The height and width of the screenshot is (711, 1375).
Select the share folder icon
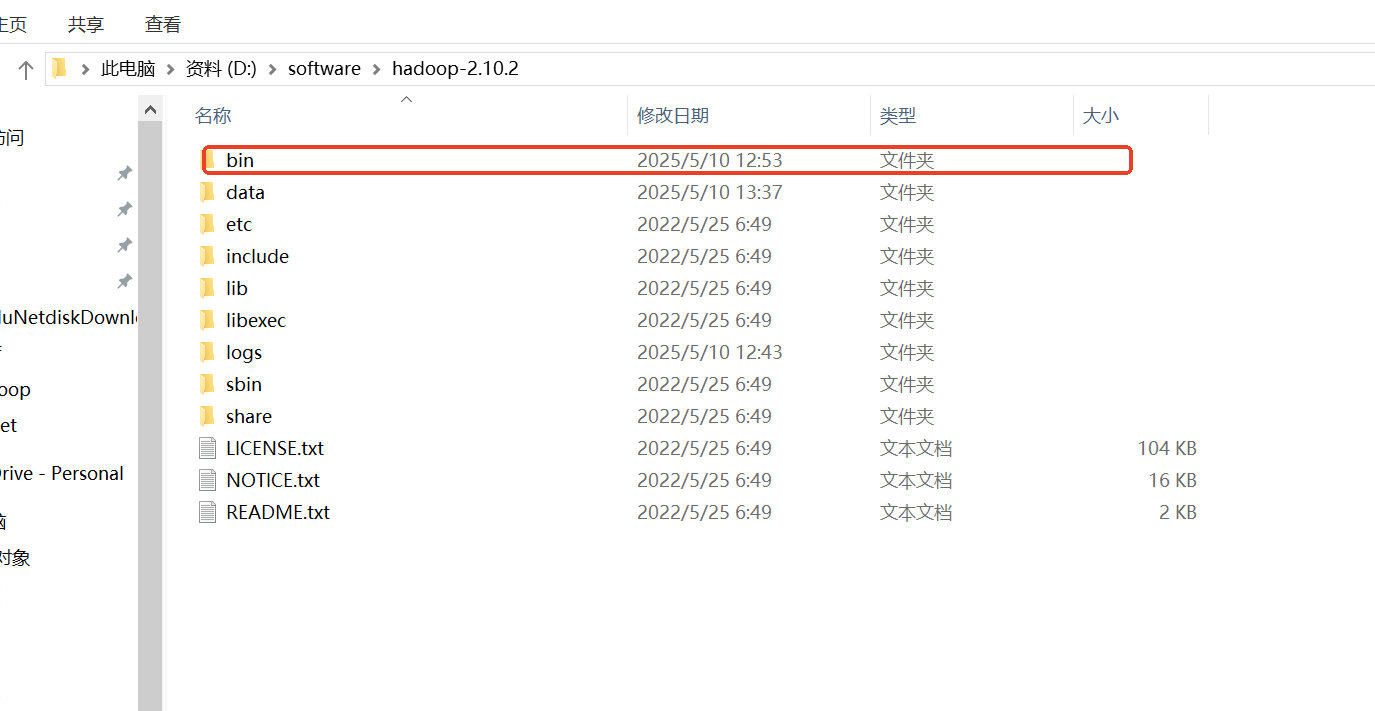[x=207, y=416]
